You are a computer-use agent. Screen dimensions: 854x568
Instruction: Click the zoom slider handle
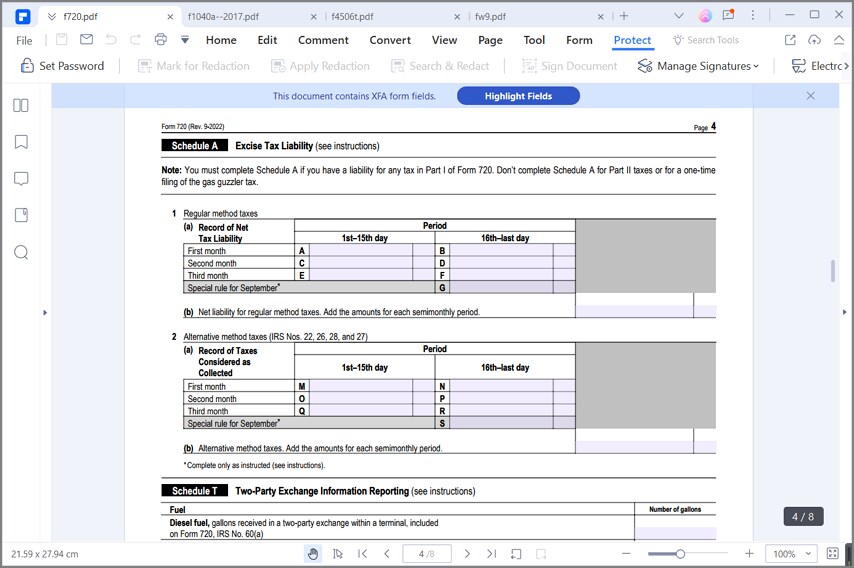(x=680, y=554)
